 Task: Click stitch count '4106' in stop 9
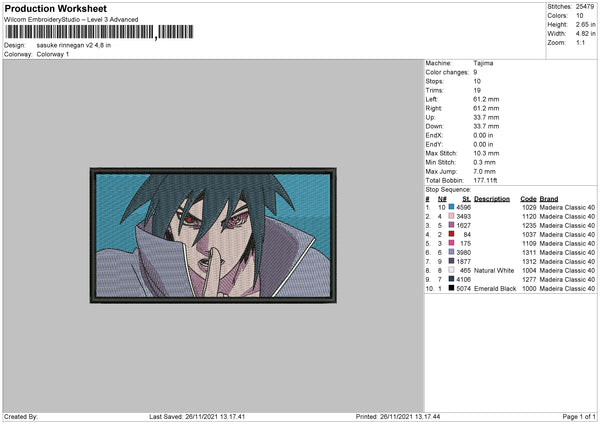(464, 279)
